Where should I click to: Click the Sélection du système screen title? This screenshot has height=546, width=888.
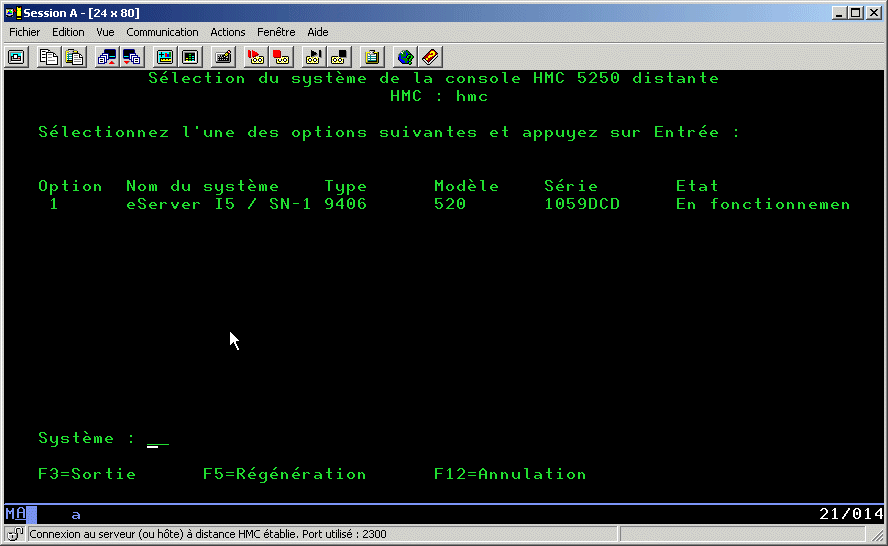(x=433, y=78)
